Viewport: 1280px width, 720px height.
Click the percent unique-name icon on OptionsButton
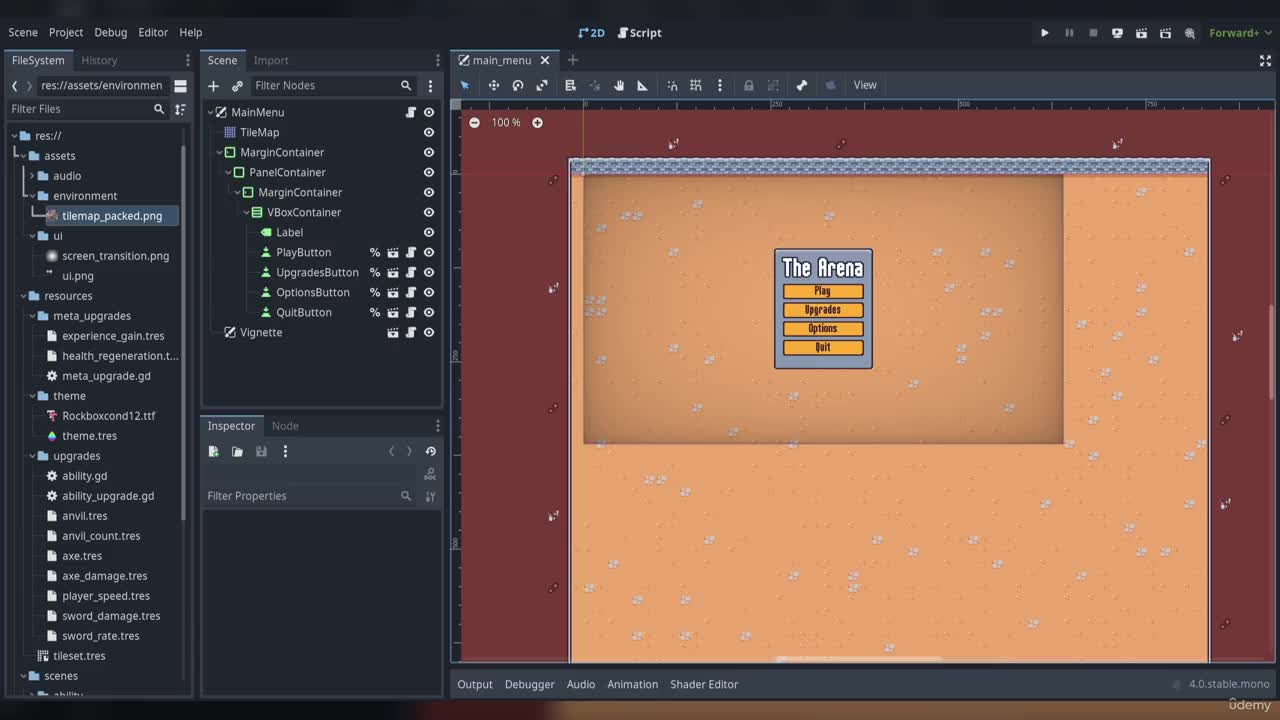(x=375, y=292)
